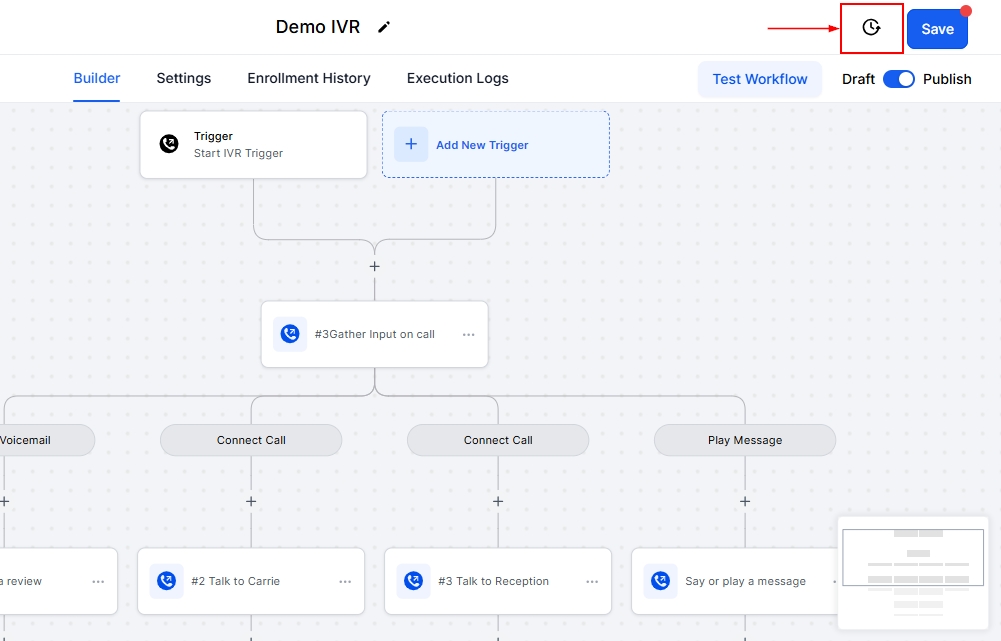
Task: Click the Say or play a message icon
Action: click(x=661, y=581)
